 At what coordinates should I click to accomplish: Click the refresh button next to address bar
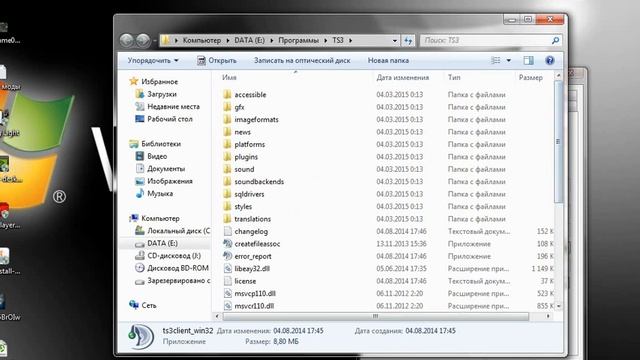tap(408, 40)
